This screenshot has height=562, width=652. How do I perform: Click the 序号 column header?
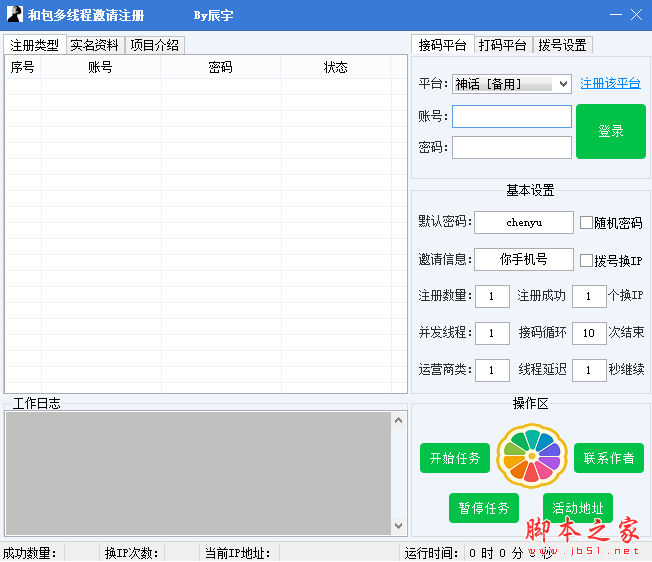23,67
